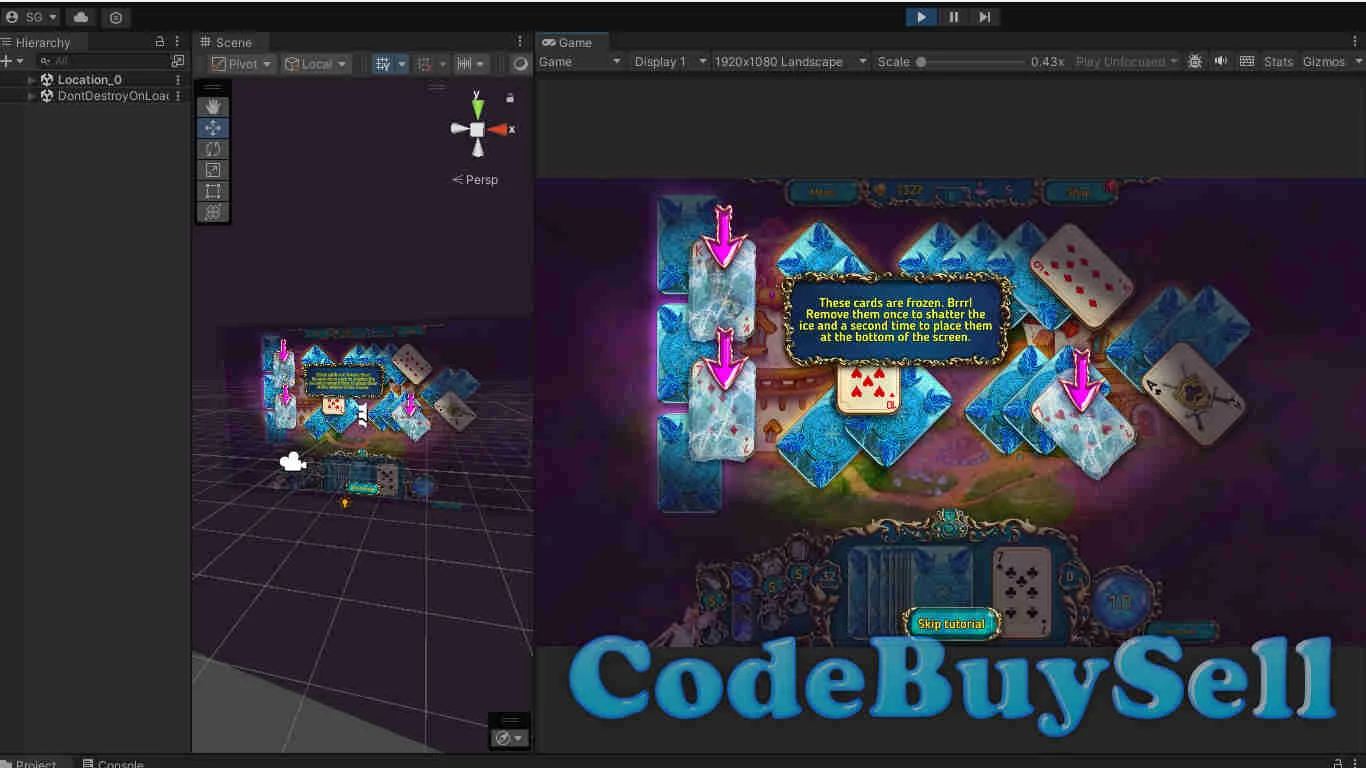Open the Pivot/Center dropdown
The width and height of the screenshot is (1366, 768).
point(241,63)
